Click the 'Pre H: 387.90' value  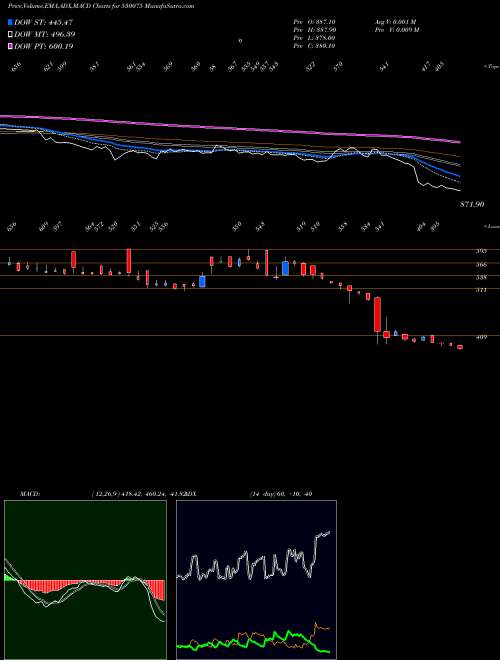(x=314, y=30)
